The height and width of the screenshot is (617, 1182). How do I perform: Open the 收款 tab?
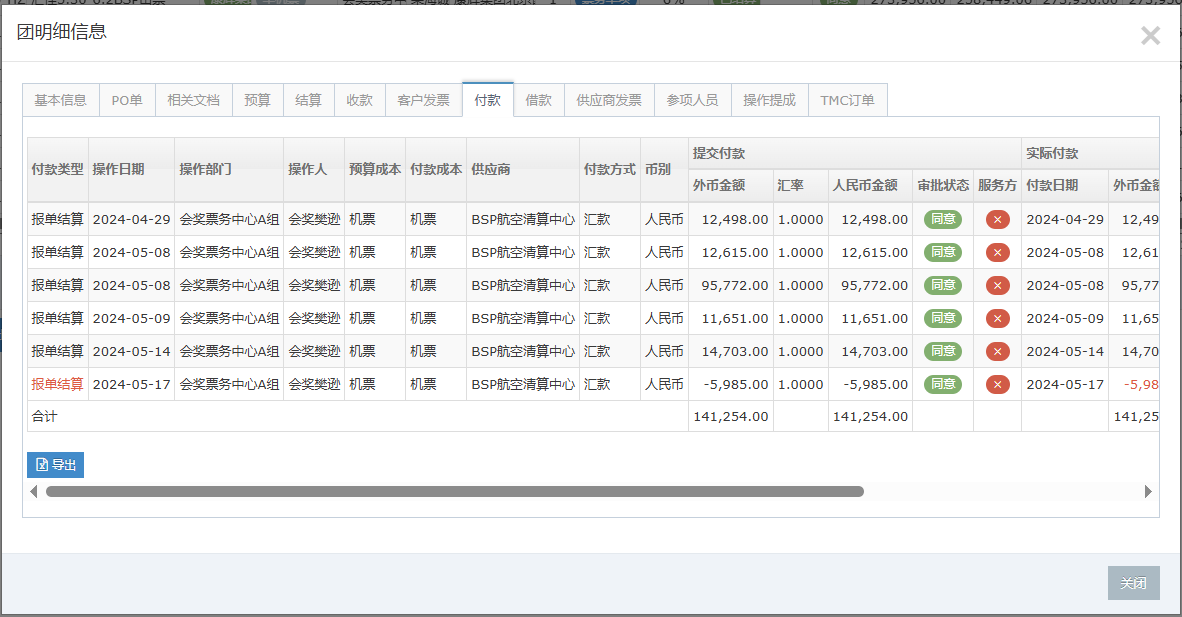tap(359, 100)
